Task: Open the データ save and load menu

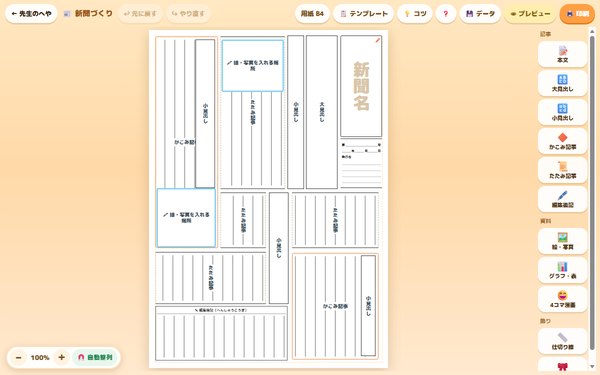Action: pos(480,14)
